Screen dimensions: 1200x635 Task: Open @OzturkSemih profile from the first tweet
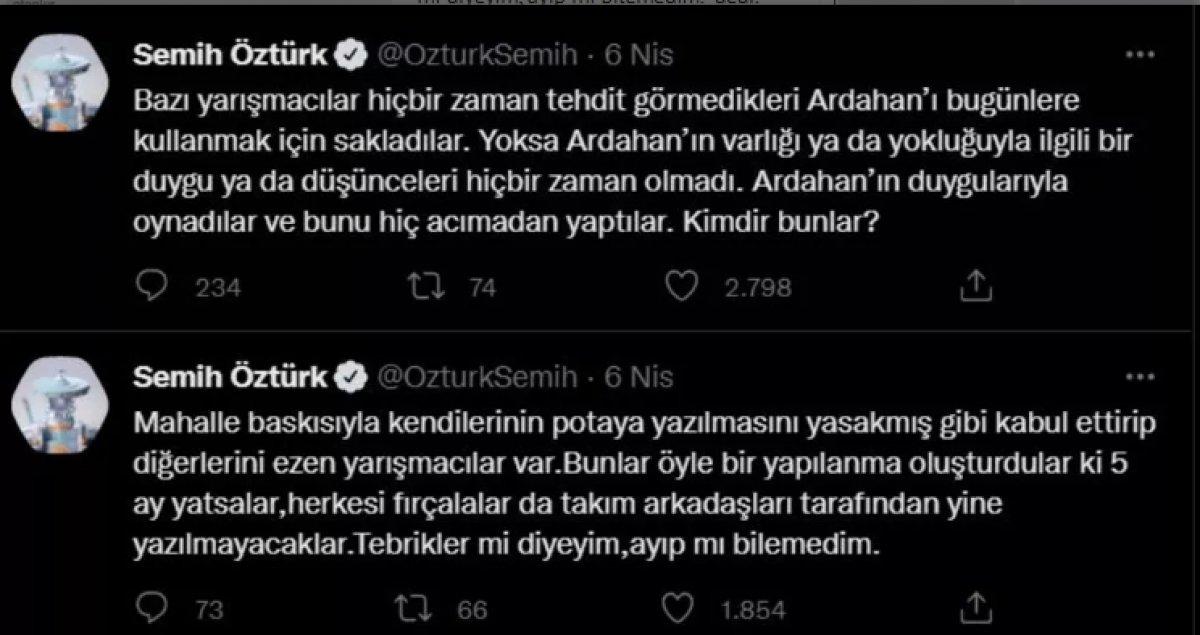[479, 56]
